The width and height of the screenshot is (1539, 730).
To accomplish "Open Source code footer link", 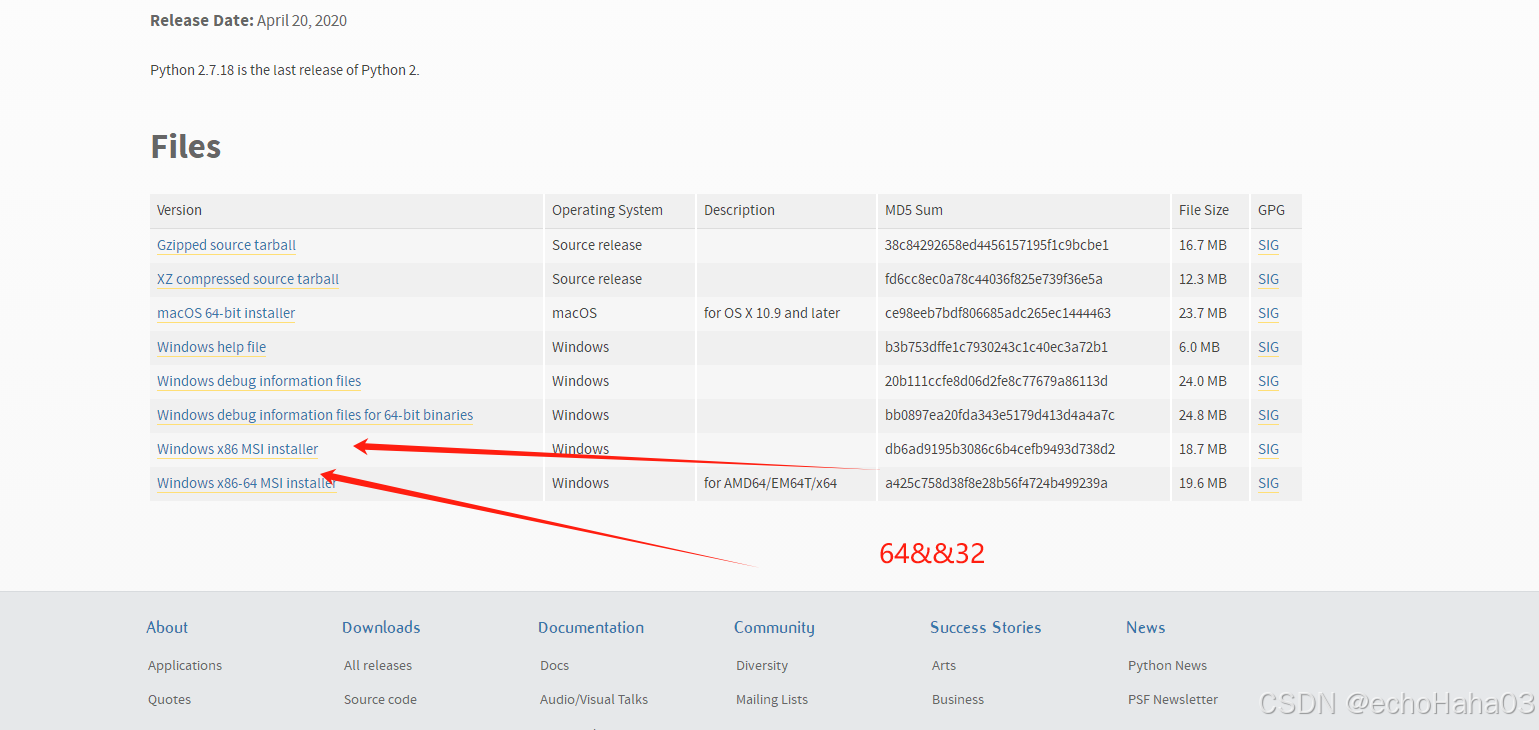I will [380, 699].
